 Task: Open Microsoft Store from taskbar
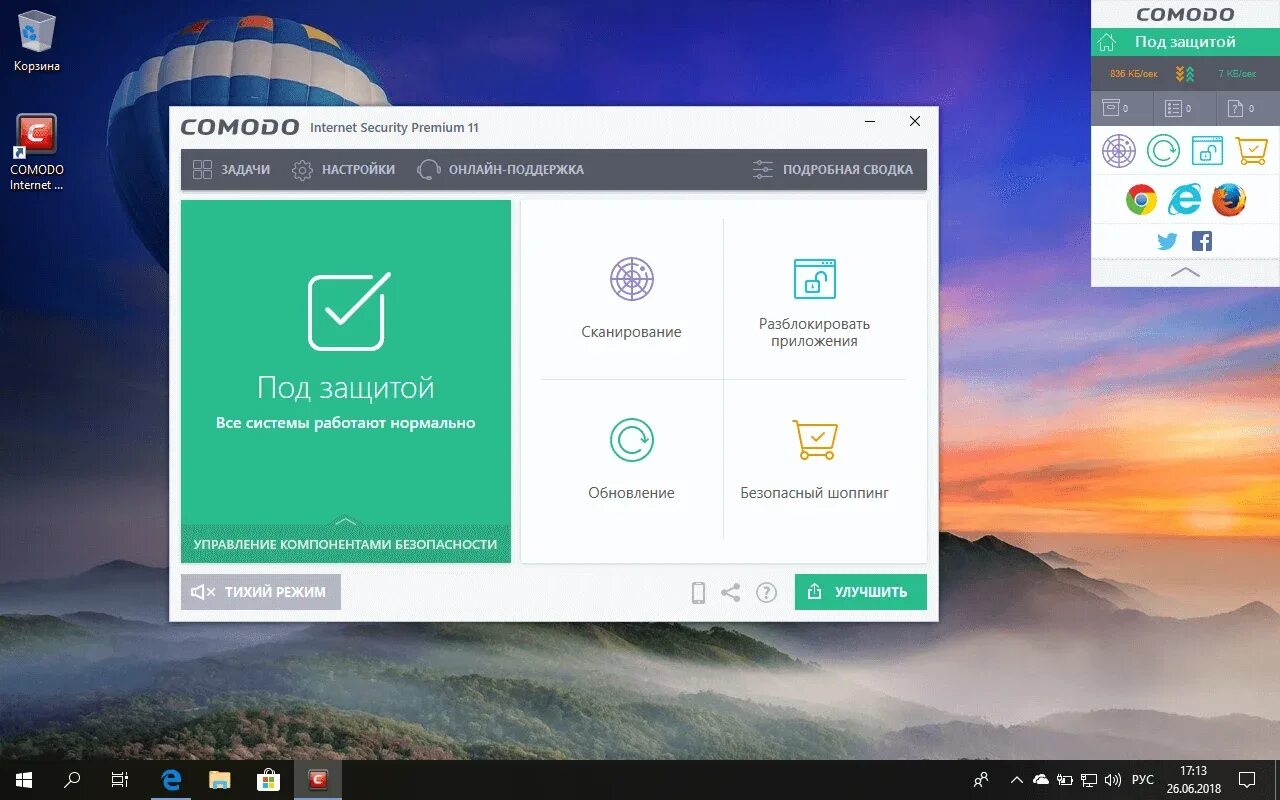pyautogui.click(x=268, y=780)
